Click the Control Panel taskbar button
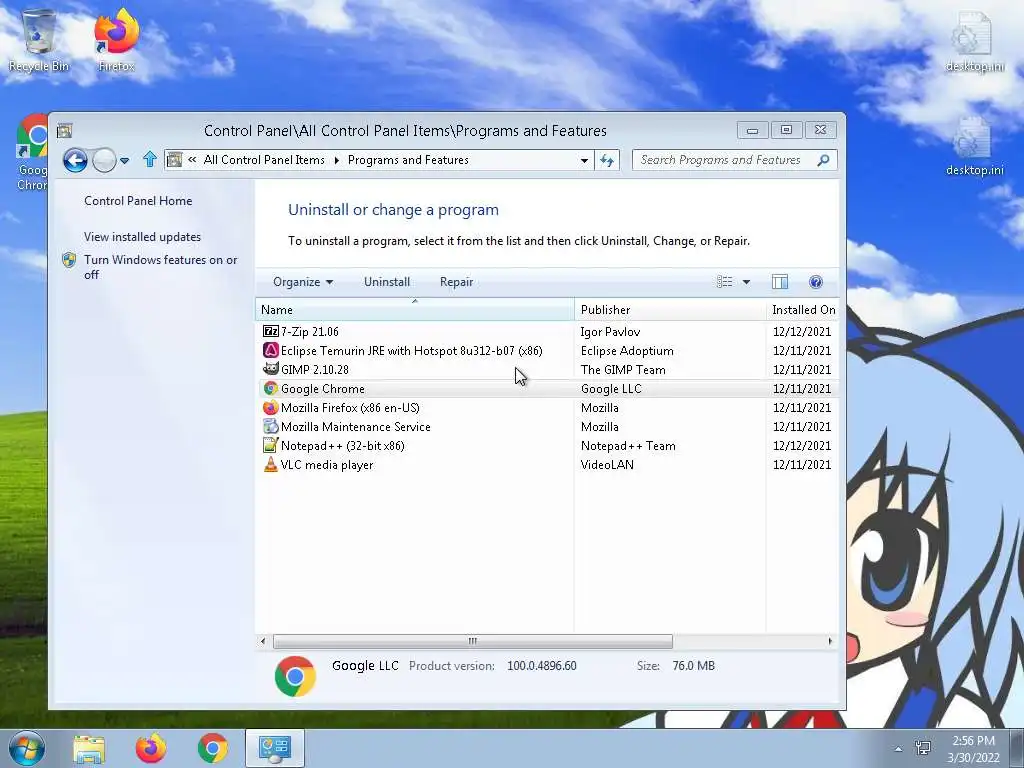 point(275,748)
